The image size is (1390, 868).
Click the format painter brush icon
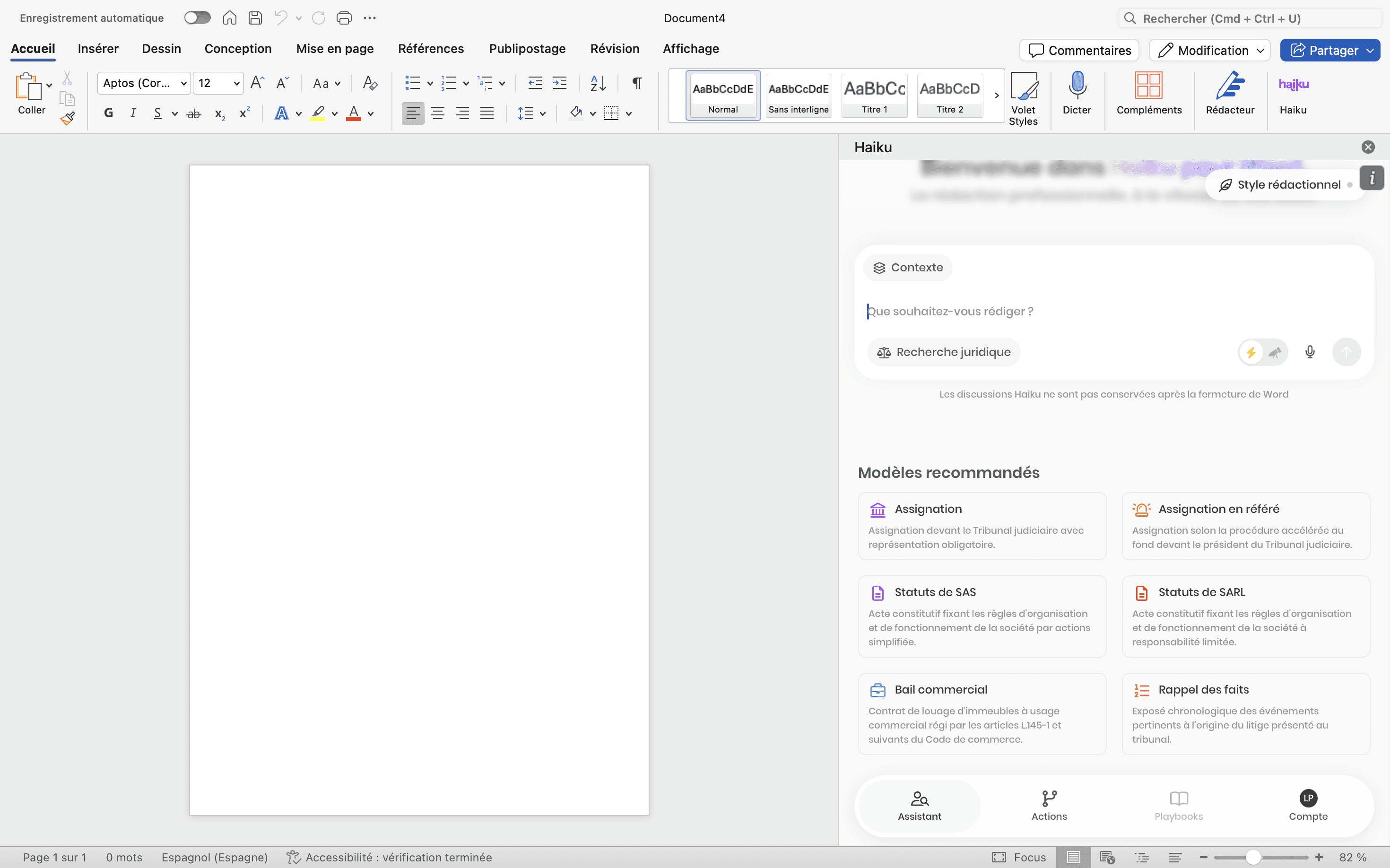67,119
